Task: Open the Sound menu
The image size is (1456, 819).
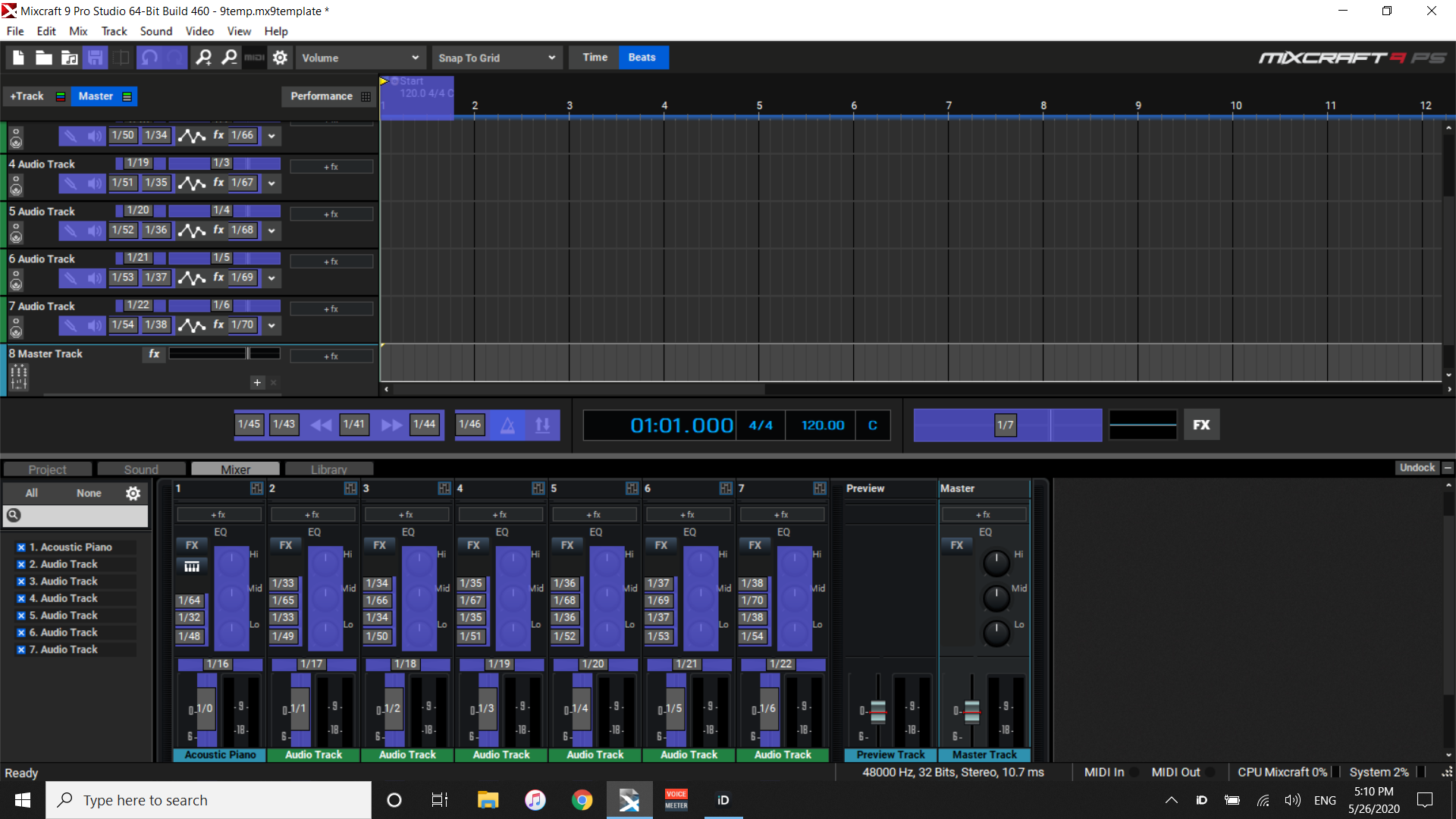Action: [156, 31]
